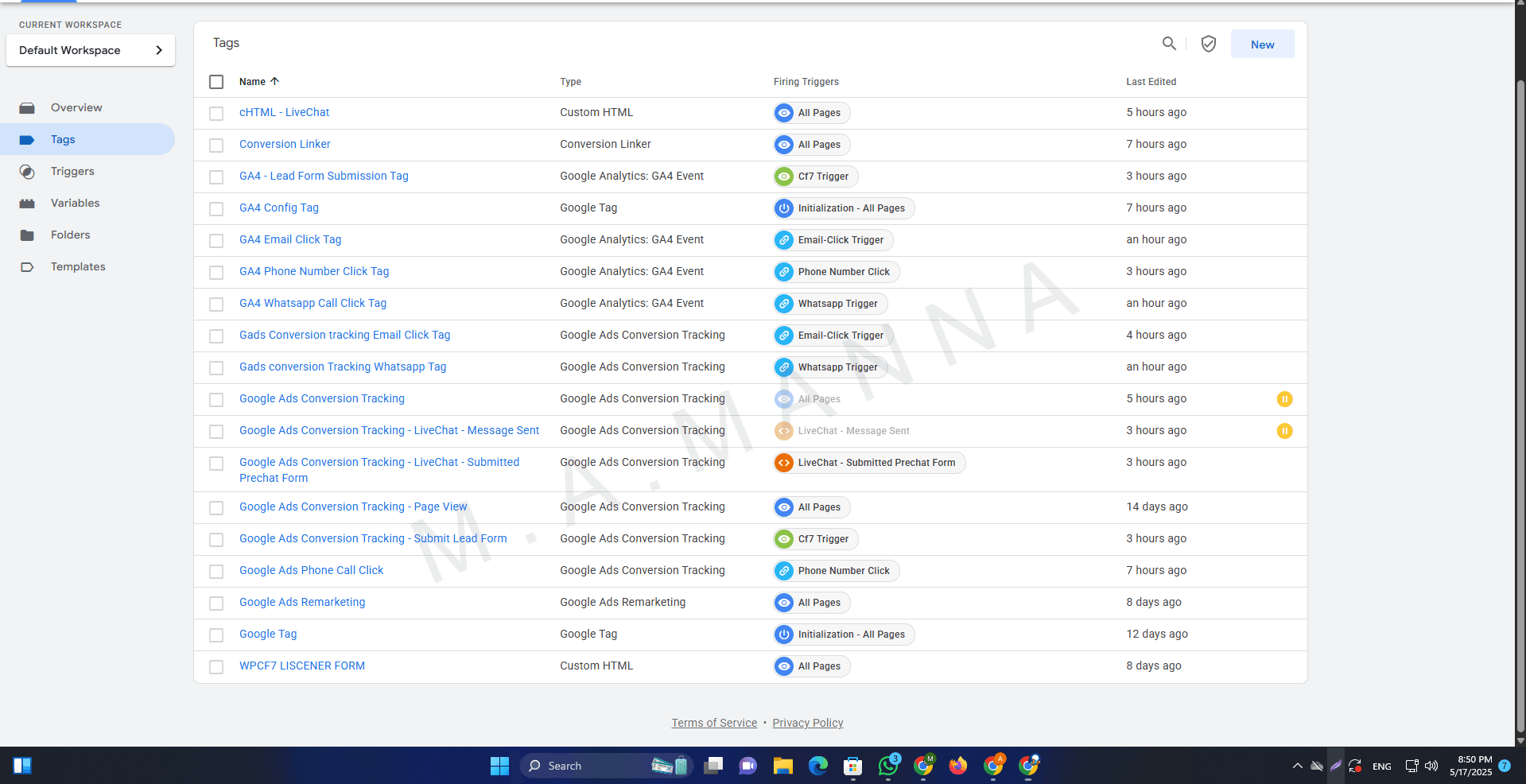Open WhatsApp from the Windows taskbar
Image resolution: width=1526 pixels, height=784 pixels.
pos(887,766)
